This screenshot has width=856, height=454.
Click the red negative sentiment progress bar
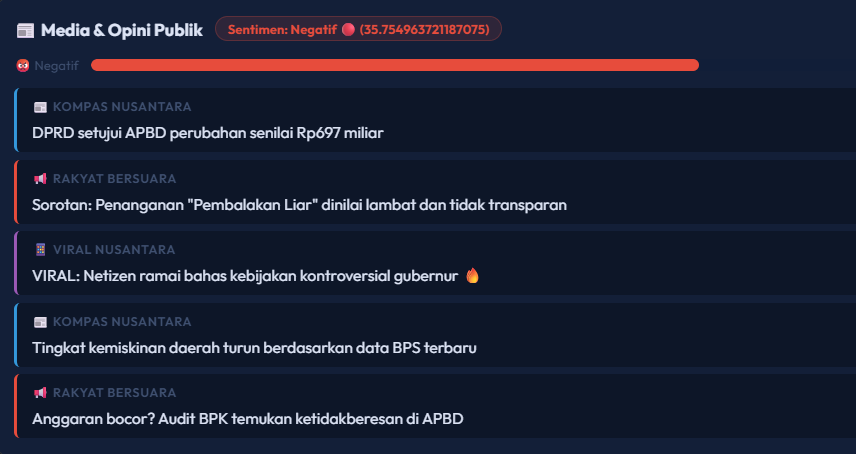pyautogui.click(x=394, y=66)
